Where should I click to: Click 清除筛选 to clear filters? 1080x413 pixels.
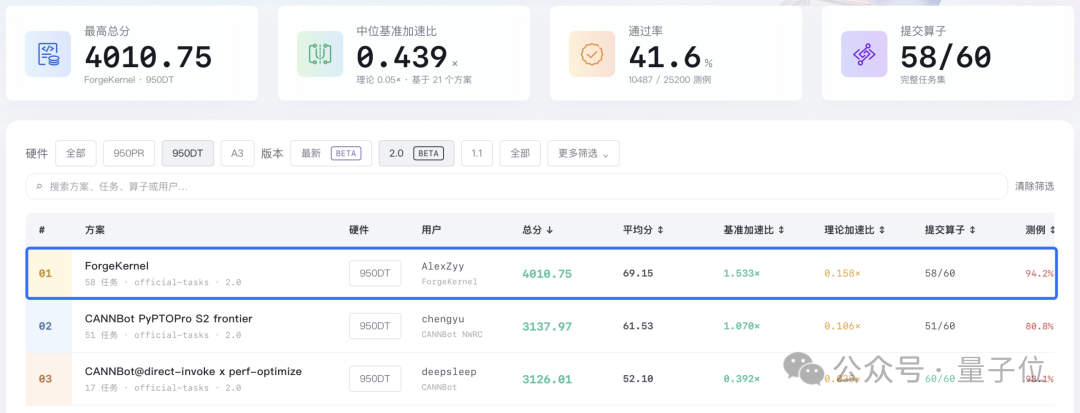pyautogui.click(x=1034, y=187)
